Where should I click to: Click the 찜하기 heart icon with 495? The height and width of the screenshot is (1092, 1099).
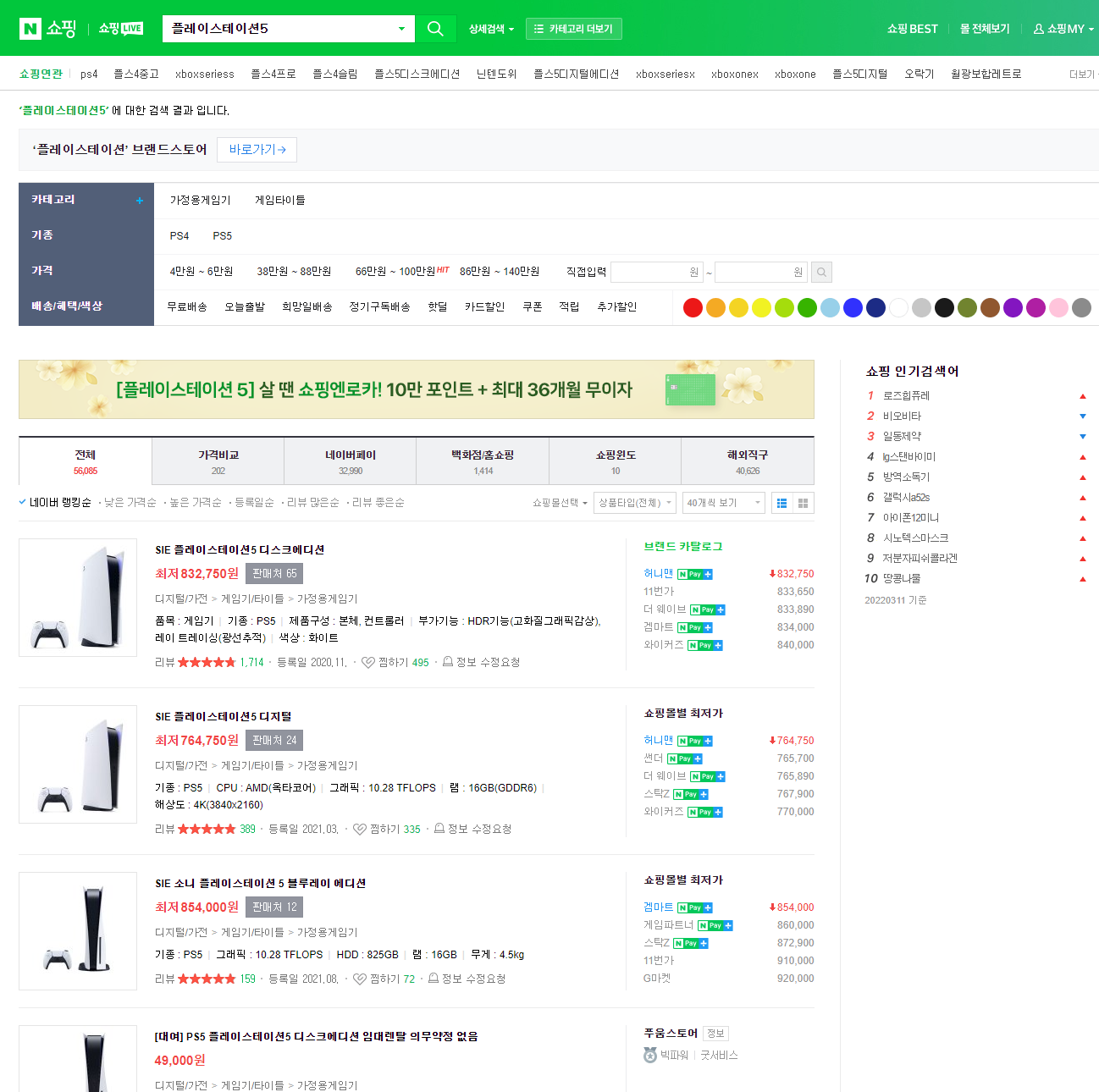click(368, 663)
